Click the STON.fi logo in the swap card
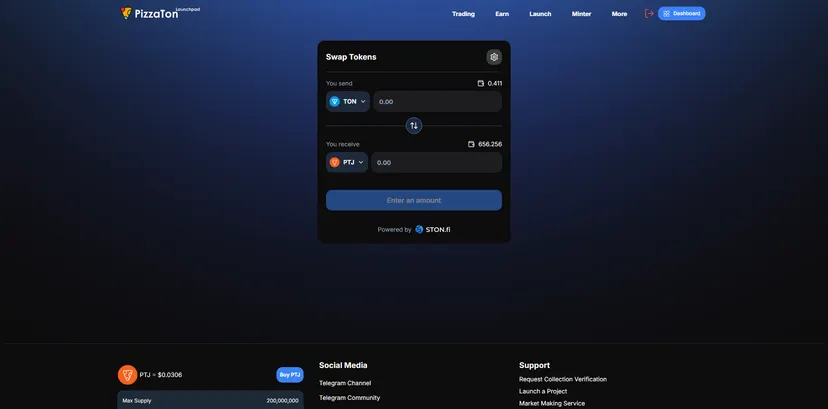Screen dimensions: 828x409 coord(433,230)
